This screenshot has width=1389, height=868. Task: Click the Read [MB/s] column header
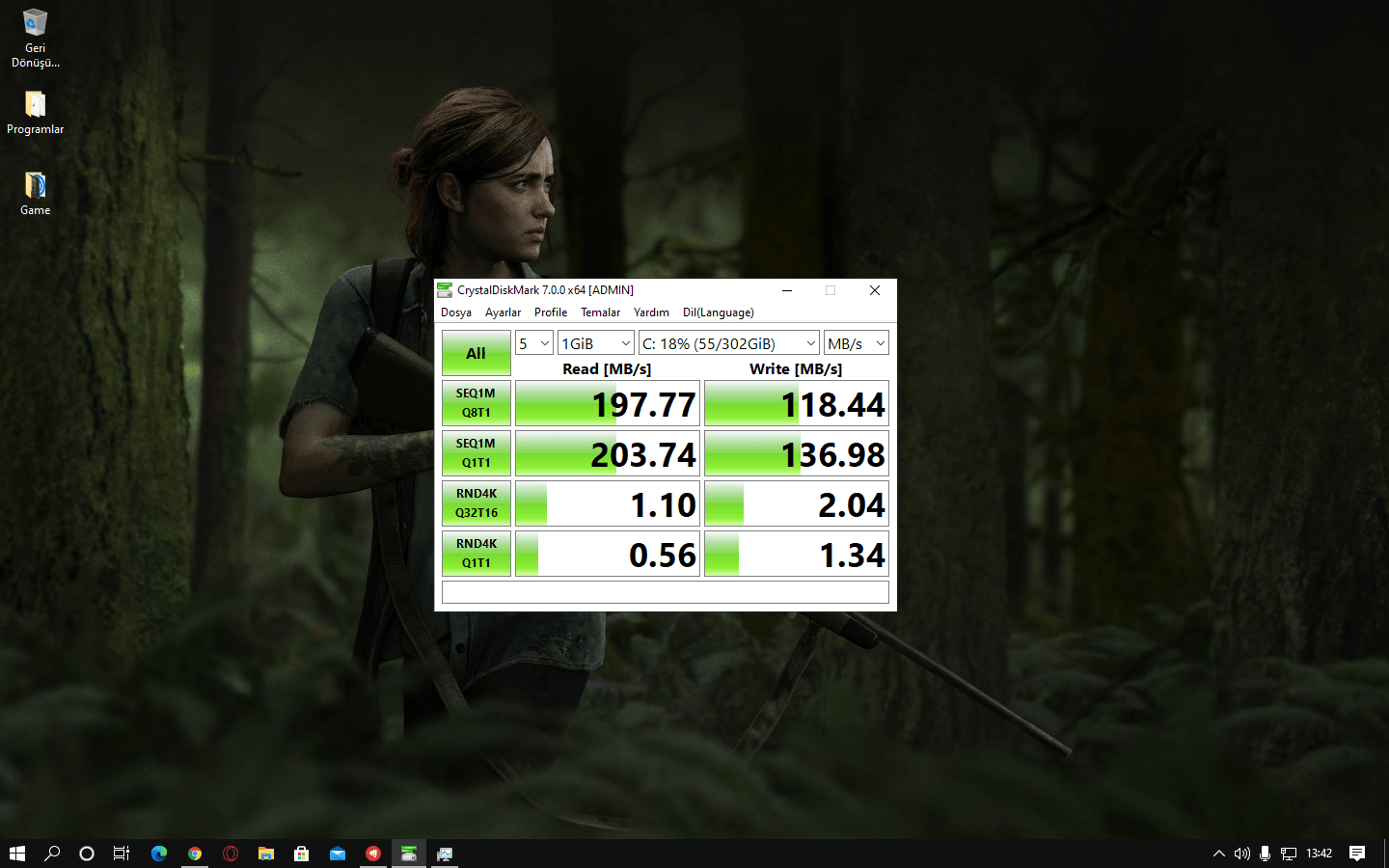click(x=607, y=368)
